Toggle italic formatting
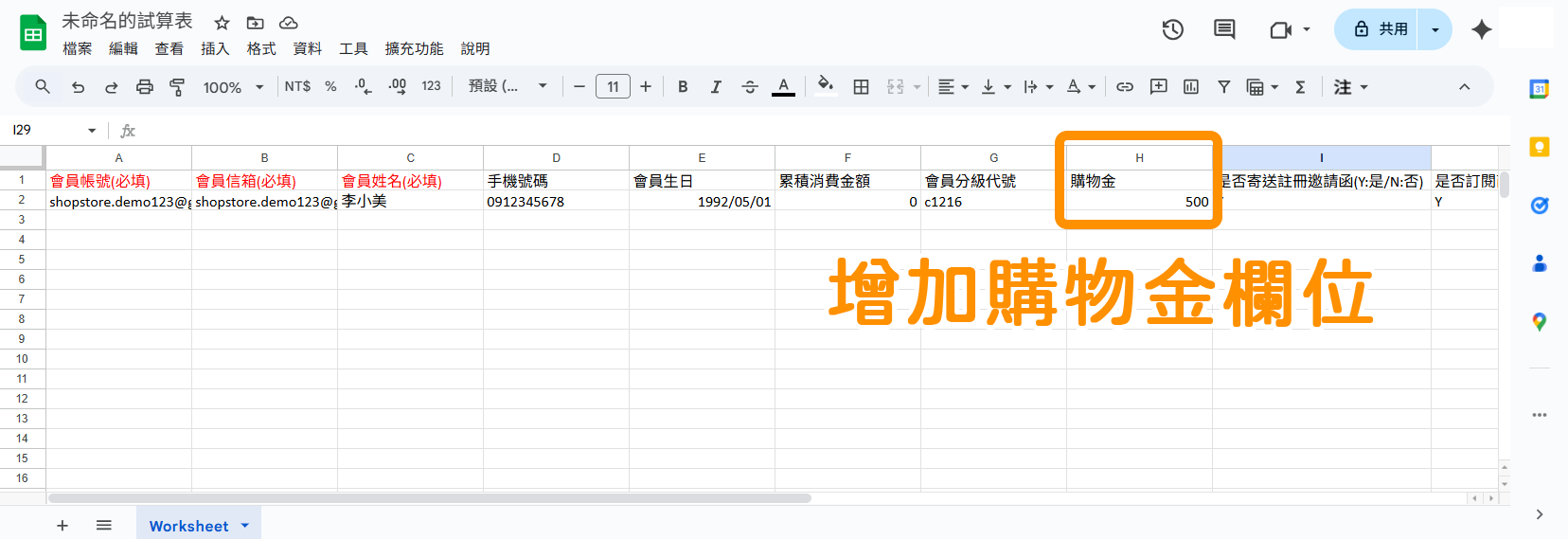 (x=716, y=87)
